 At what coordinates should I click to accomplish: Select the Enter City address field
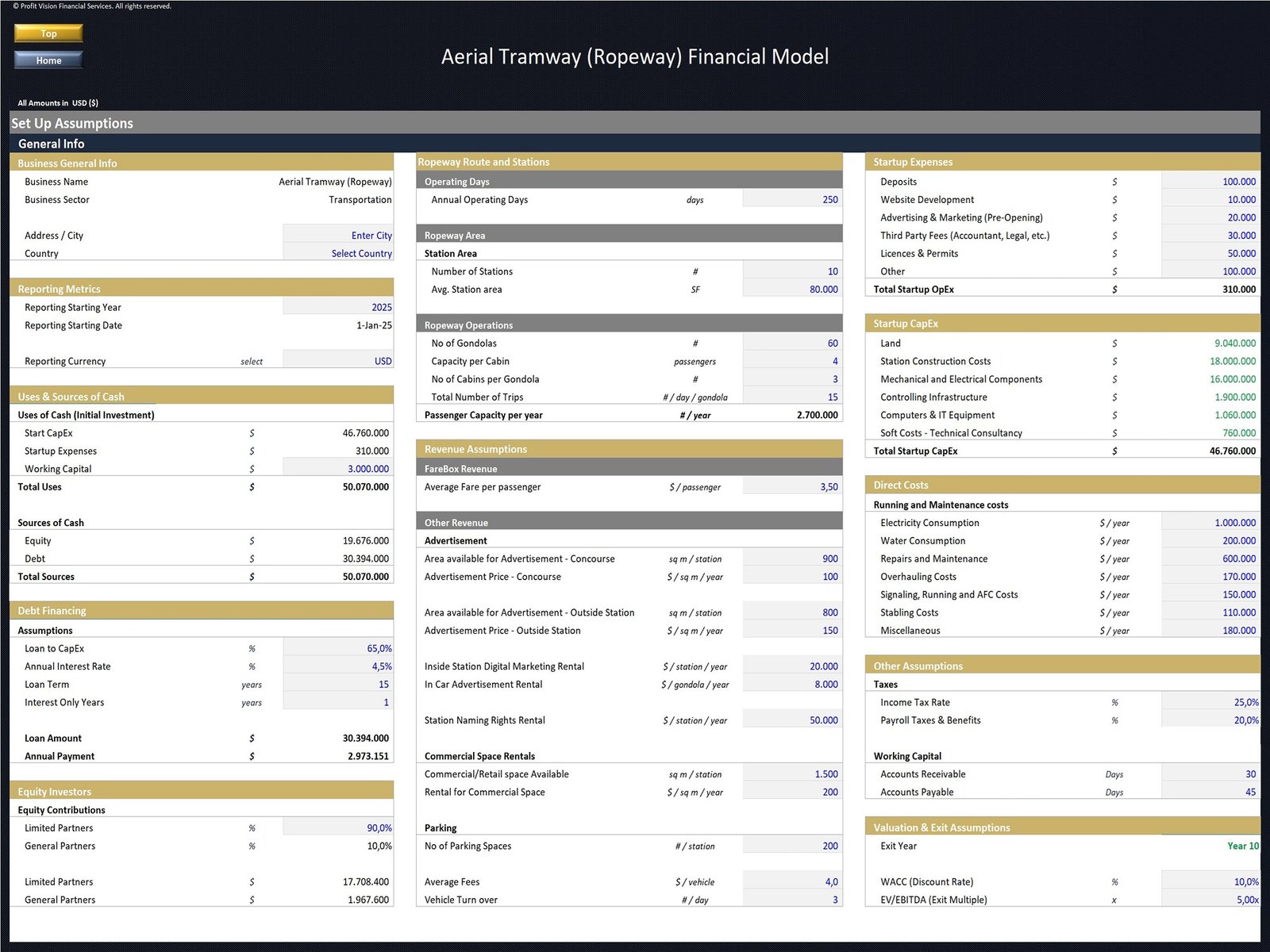tap(338, 236)
